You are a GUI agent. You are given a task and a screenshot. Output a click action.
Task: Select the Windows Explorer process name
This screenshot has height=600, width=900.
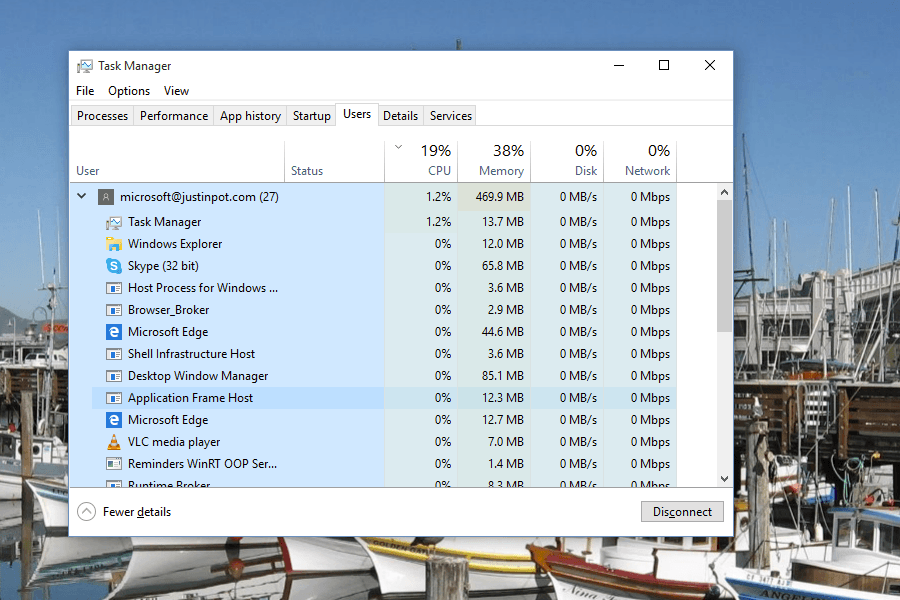coord(174,244)
